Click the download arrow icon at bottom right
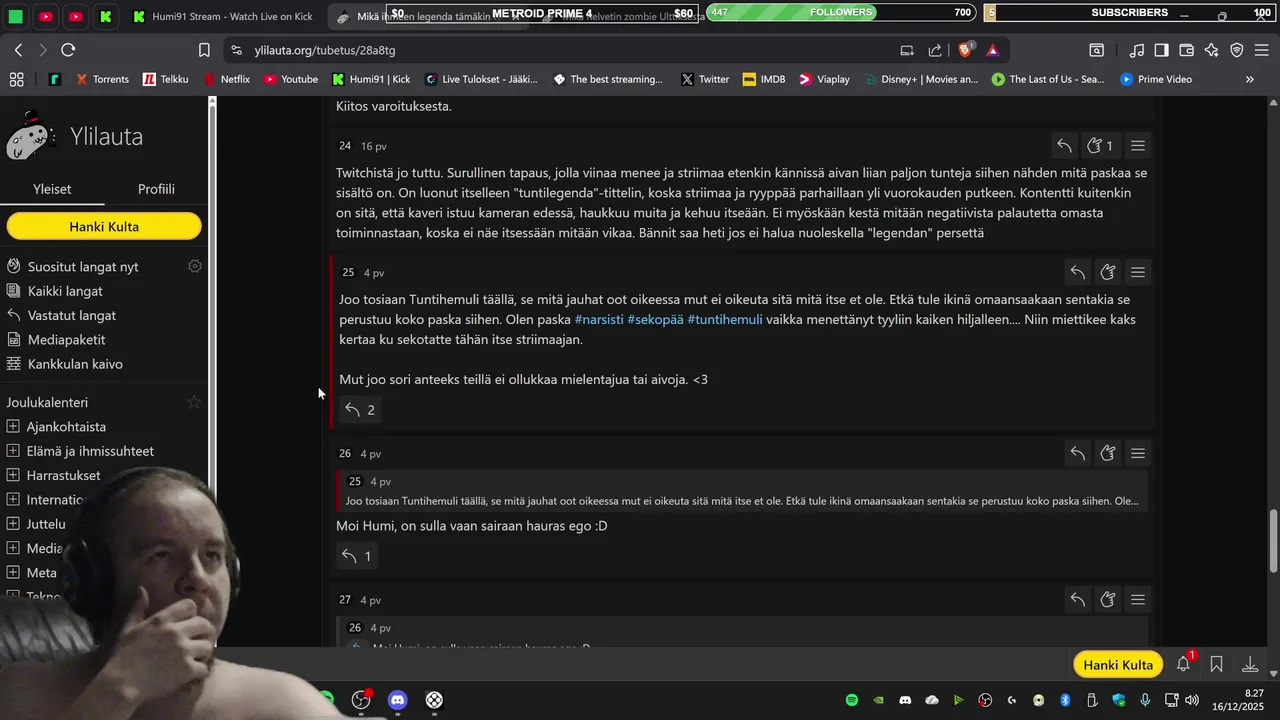The width and height of the screenshot is (1280, 720). [1250, 664]
